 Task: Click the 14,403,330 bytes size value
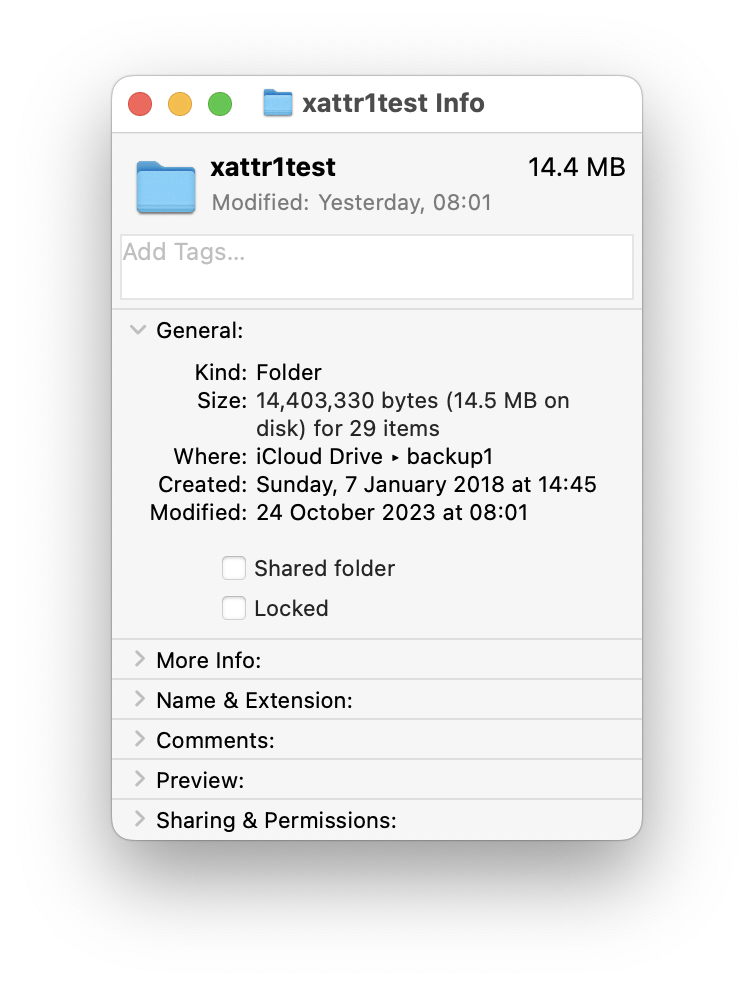click(x=412, y=401)
